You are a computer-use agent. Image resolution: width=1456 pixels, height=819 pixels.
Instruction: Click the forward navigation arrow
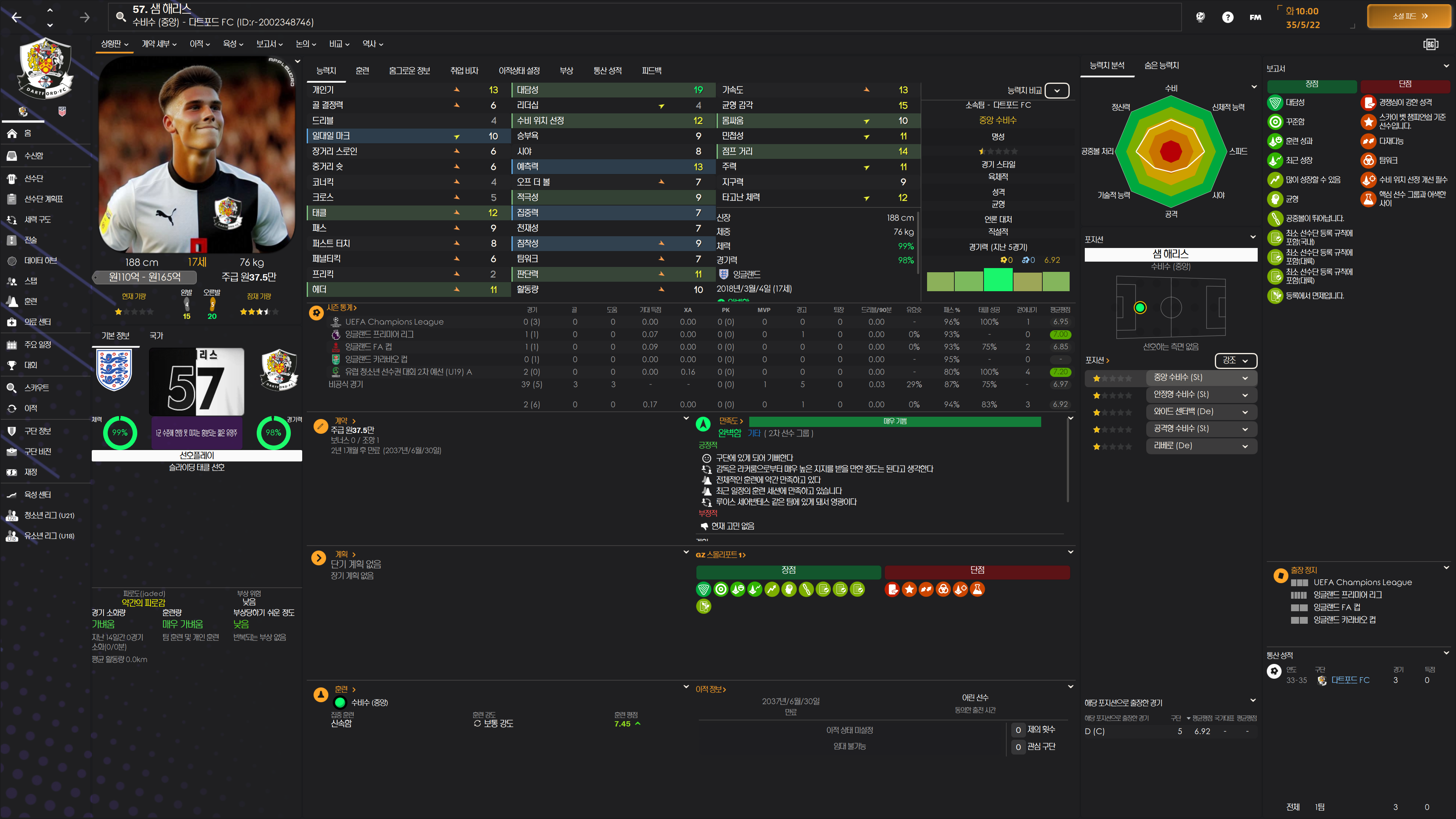[85, 17]
